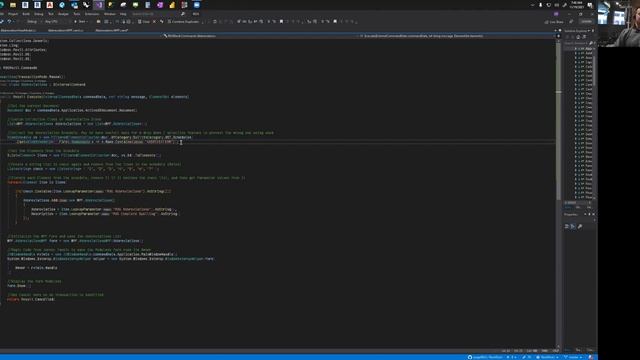Image resolution: width=640 pixels, height=360 pixels.
Task: Switch to the third document tab
Action: pos(112,31)
